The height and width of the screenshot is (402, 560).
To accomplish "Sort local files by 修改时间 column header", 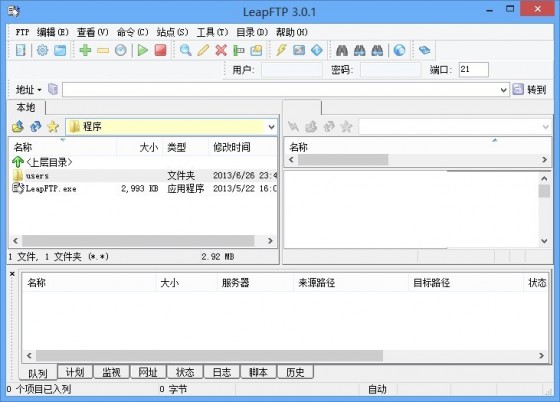I will [x=242, y=147].
